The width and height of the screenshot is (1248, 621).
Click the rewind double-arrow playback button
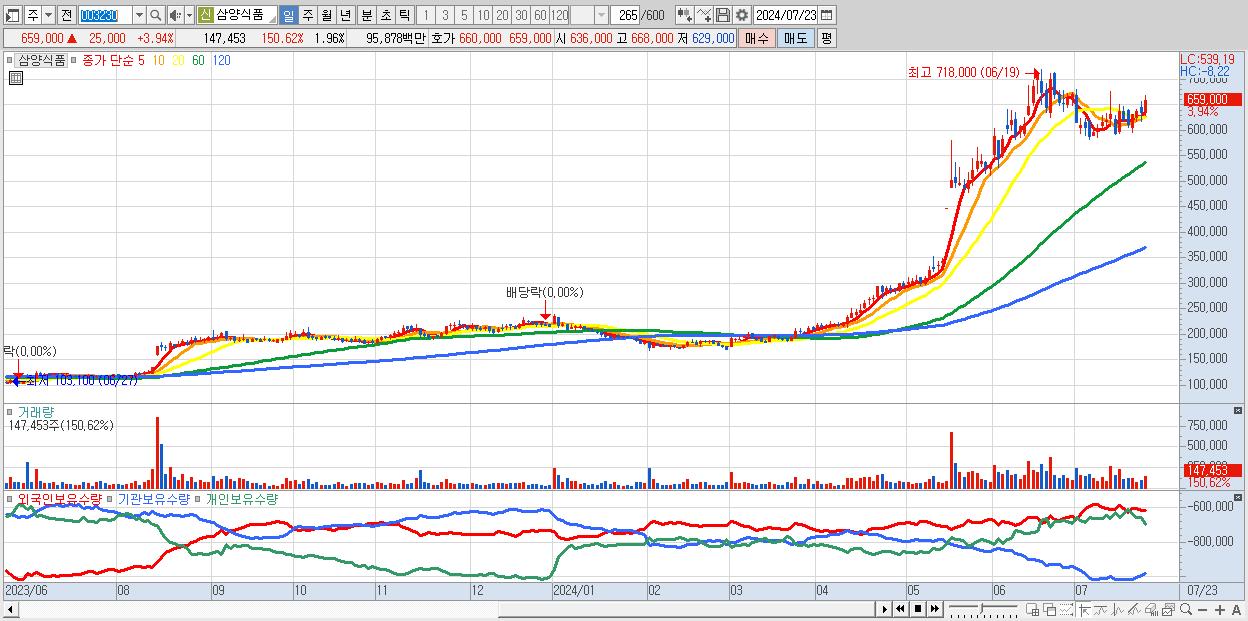(900, 609)
